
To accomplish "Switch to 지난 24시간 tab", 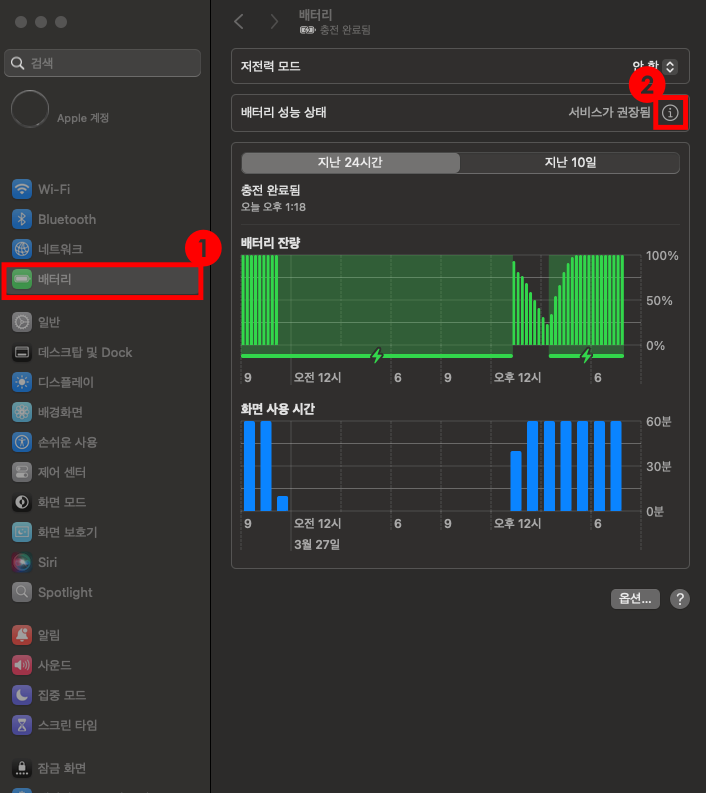I will 350,163.
